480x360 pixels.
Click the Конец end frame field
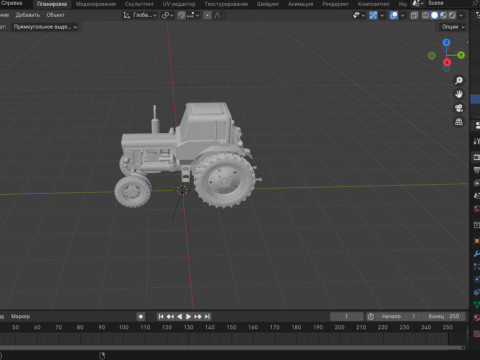pos(443,316)
